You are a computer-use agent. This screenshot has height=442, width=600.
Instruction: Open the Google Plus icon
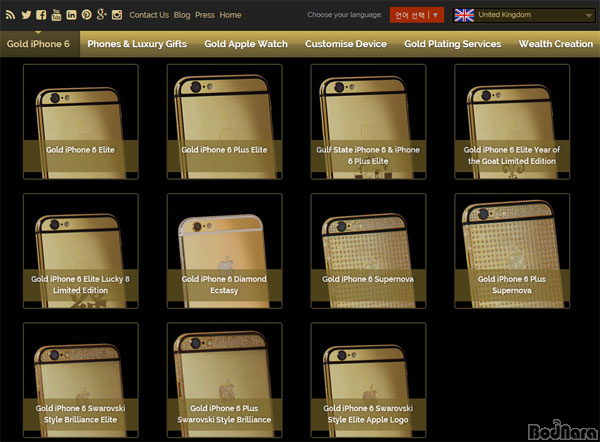click(101, 15)
